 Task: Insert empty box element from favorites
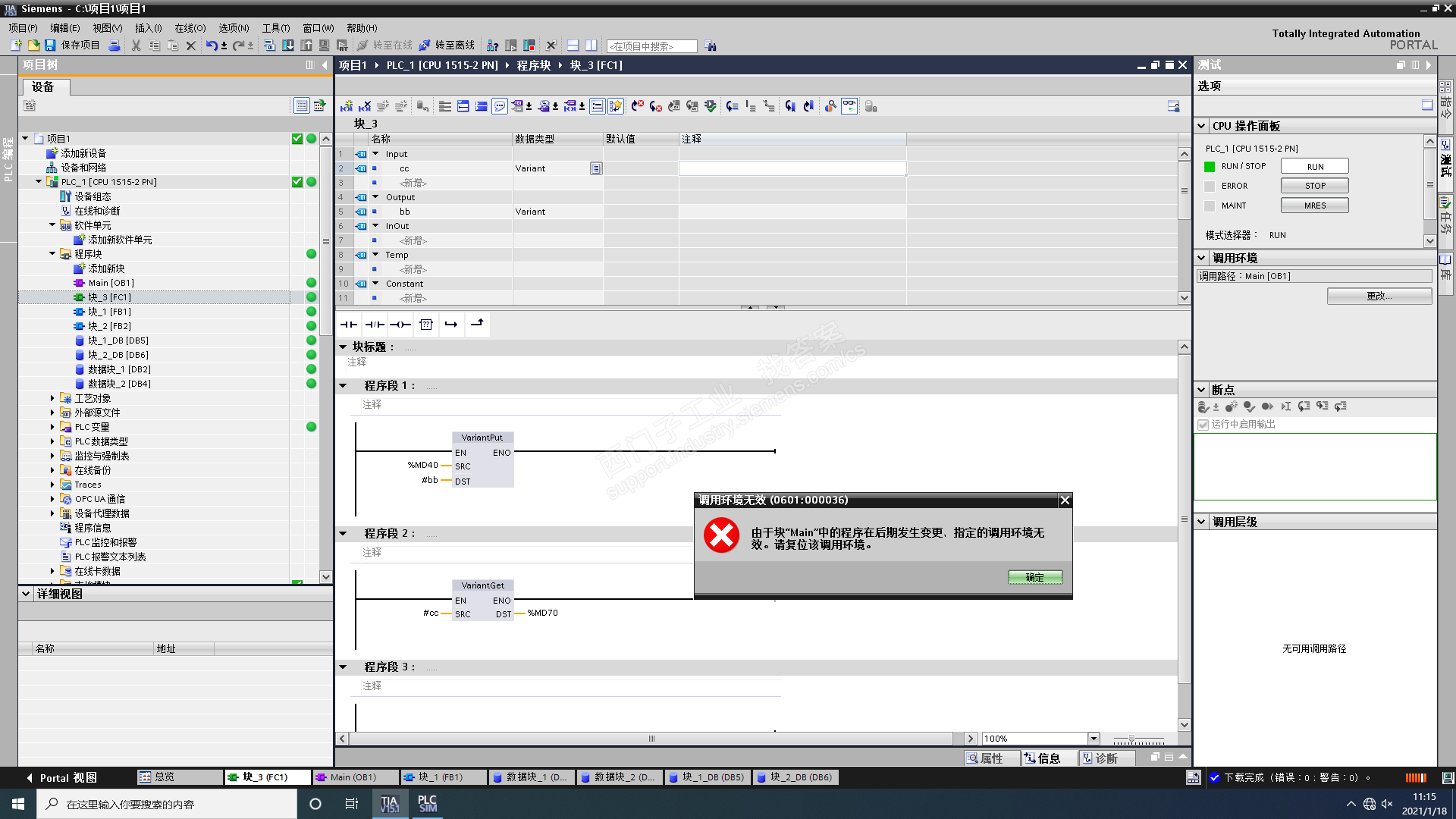pyautogui.click(x=426, y=325)
